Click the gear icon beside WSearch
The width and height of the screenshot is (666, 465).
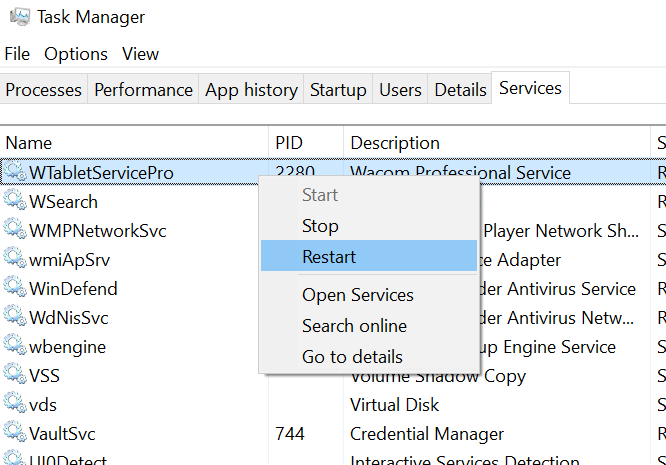15,202
